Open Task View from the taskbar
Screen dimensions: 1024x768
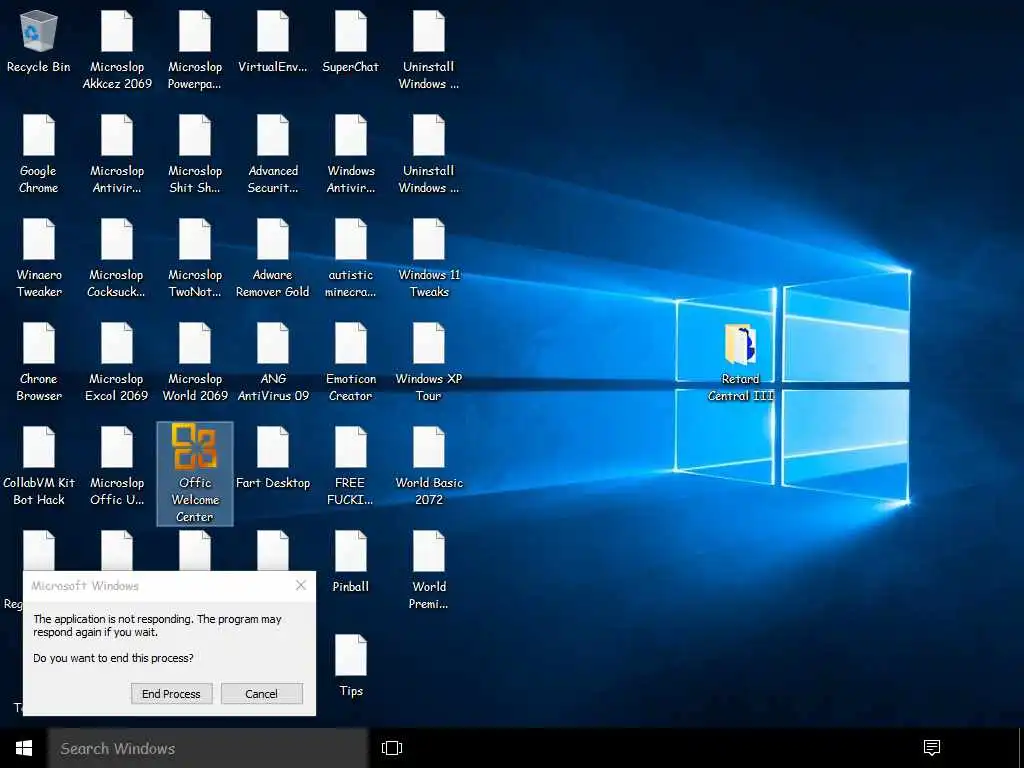[392, 748]
